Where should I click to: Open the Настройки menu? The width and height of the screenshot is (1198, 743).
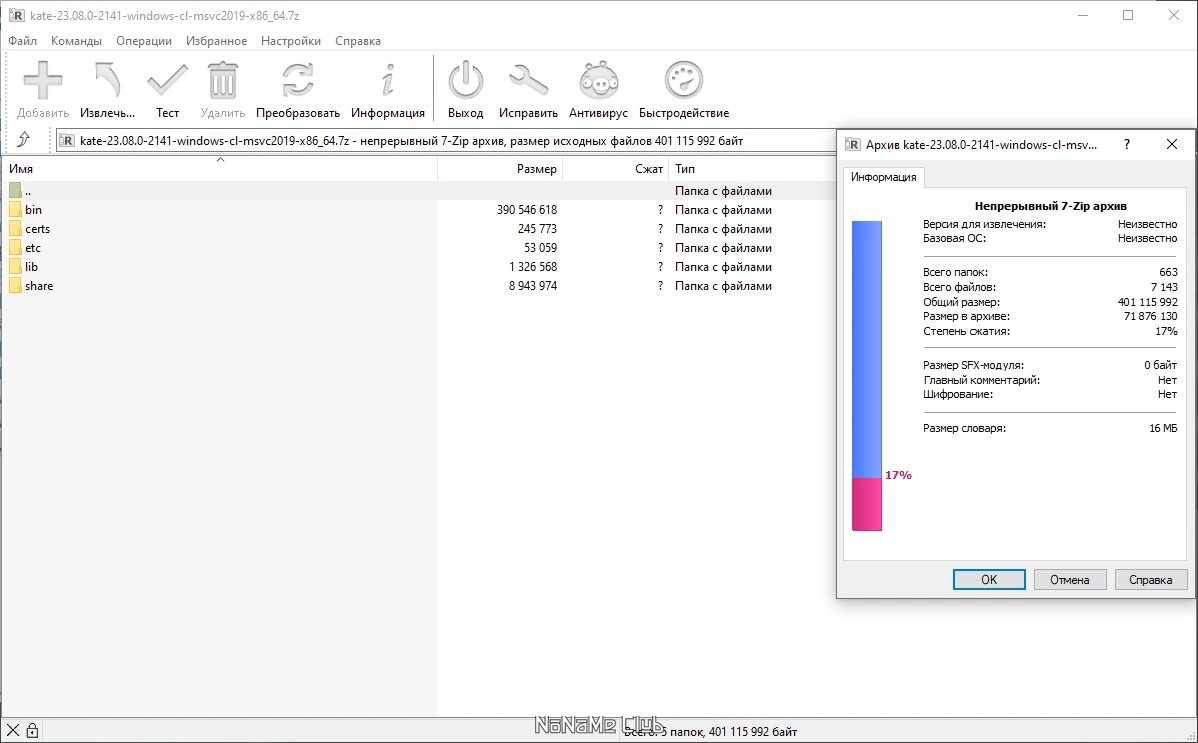pos(291,41)
